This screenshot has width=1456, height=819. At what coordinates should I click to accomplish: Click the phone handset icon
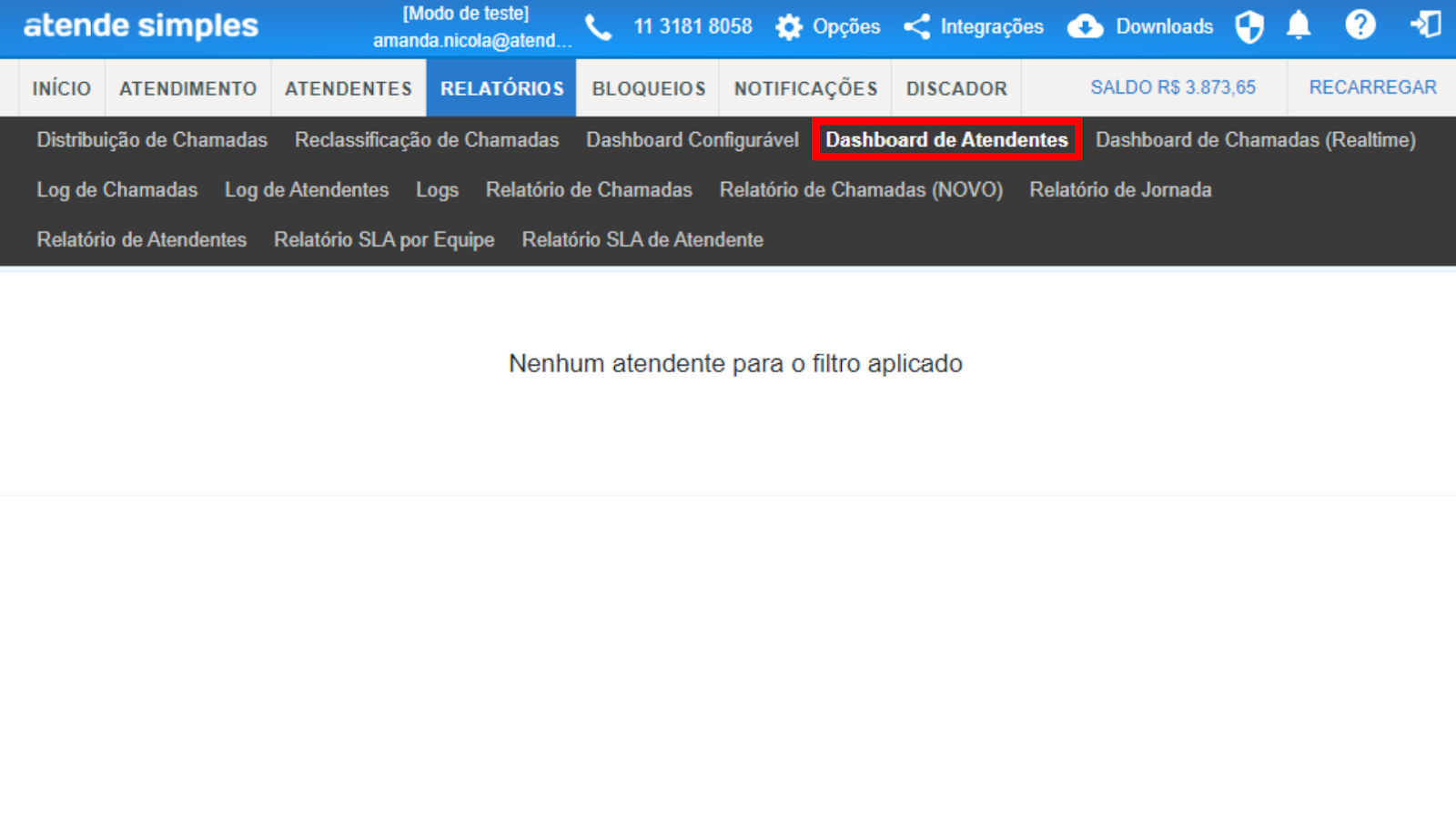point(598,27)
